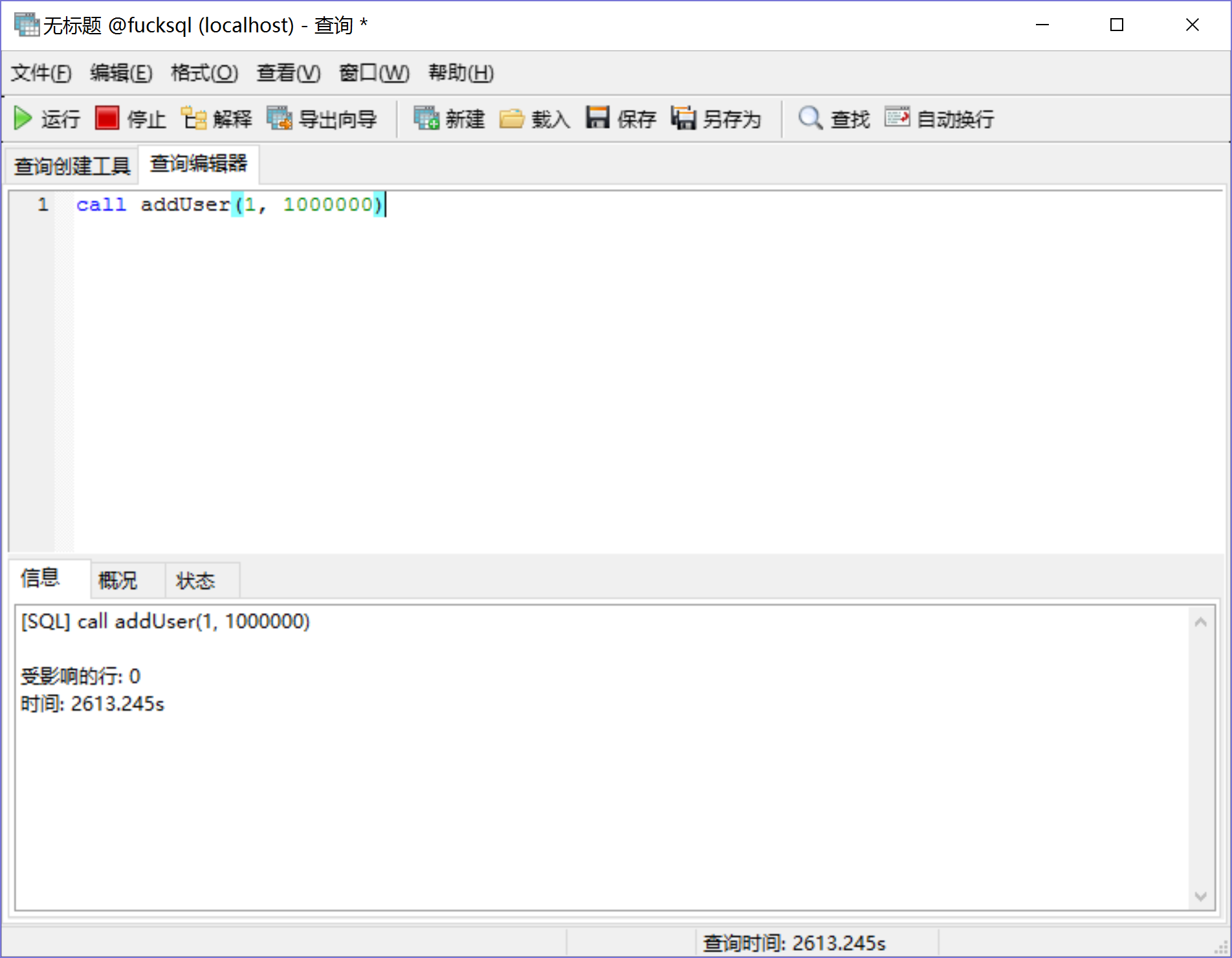Click the Save As (另存为) icon
Viewport: 1232px width, 958px height.
click(x=683, y=118)
